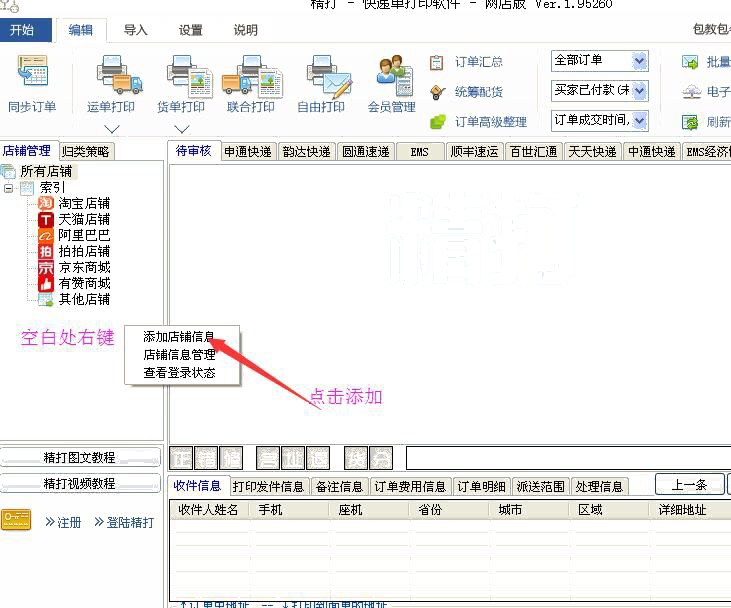Viewport: 731px width, 608px height.
Task: Select 京东商城 in the store tree
Action: coord(83,267)
